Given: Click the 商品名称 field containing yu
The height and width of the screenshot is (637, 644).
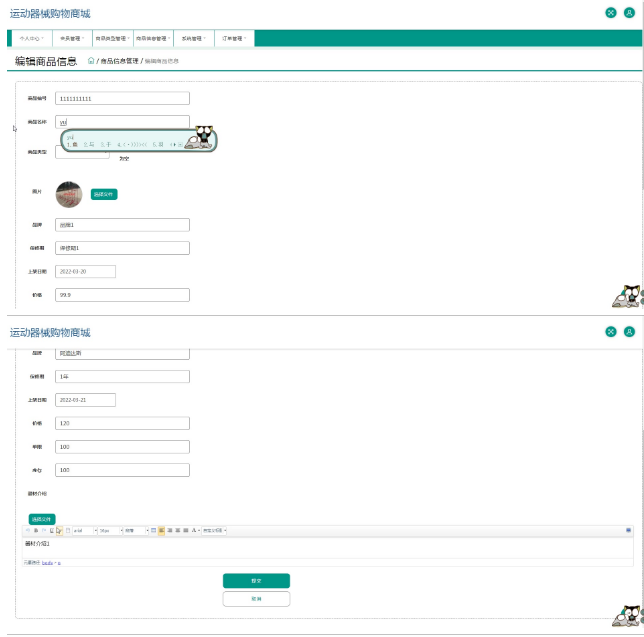Looking at the screenshot, I should tap(122, 122).
